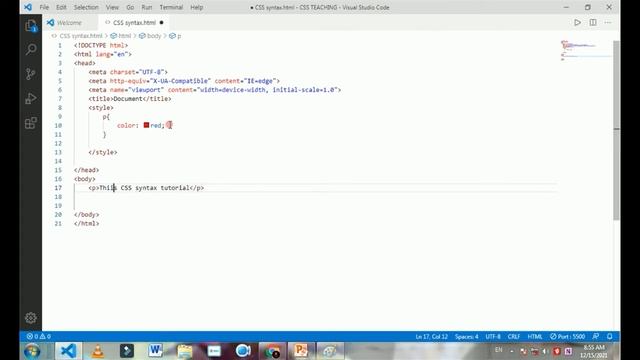Image resolution: width=640 pixels, height=360 pixels.
Task: Open the Help menu
Action: click(197, 7)
